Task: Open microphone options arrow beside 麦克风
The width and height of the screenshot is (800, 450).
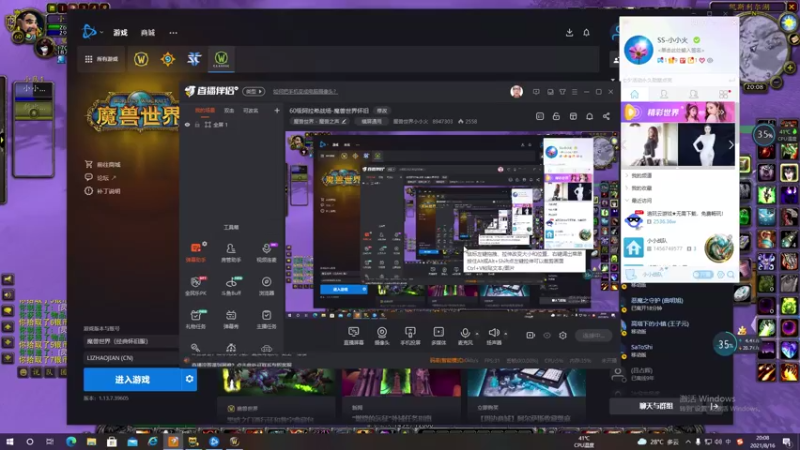Action: [477, 334]
